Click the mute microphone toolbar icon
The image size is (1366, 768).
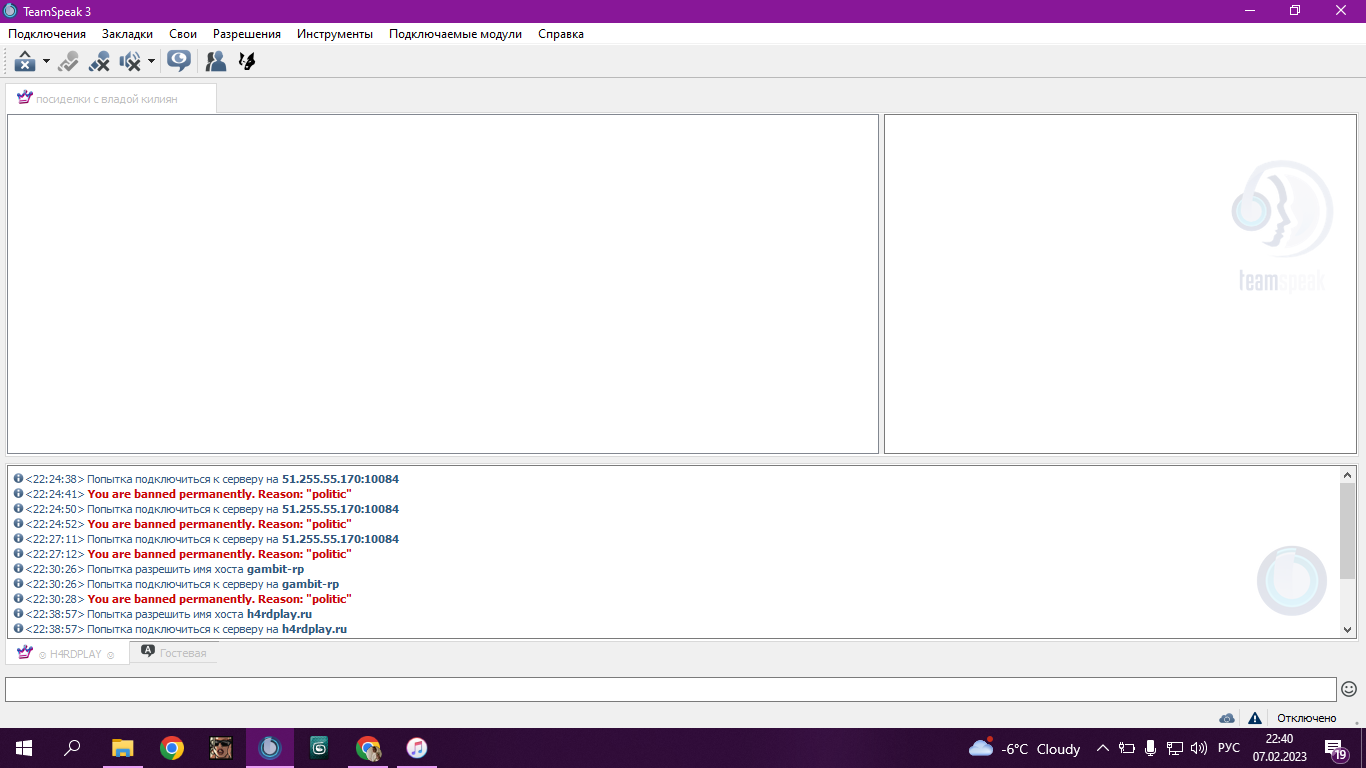coord(99,62)
